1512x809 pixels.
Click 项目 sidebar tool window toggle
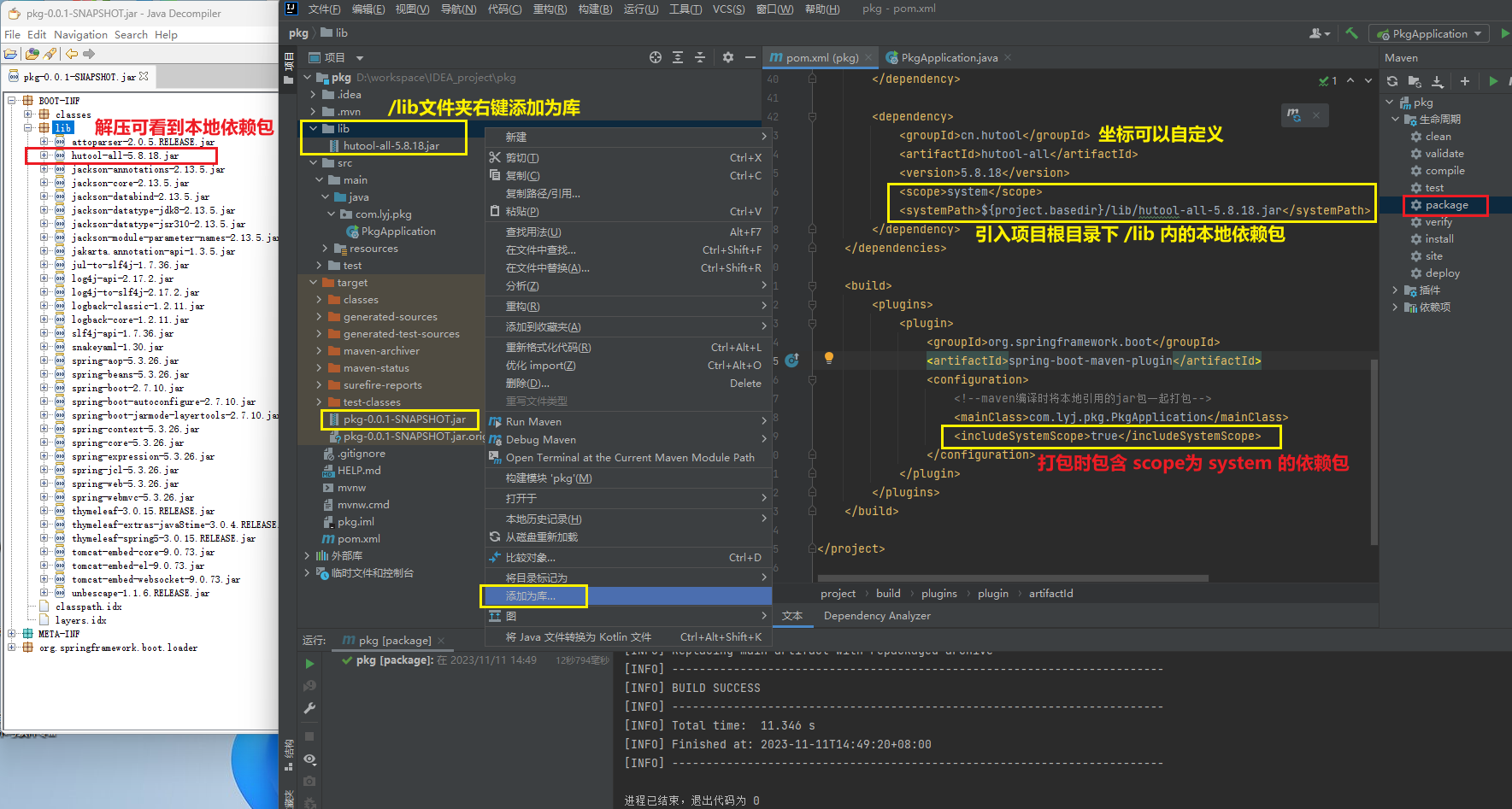pyautogui.click(x=289, y=67)
